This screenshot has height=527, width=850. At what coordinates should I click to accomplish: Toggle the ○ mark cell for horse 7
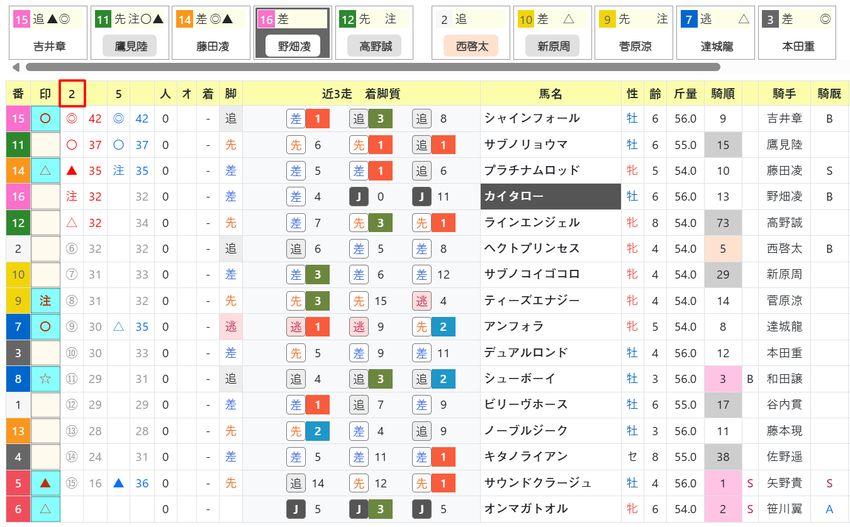click(x=46, y=327)
